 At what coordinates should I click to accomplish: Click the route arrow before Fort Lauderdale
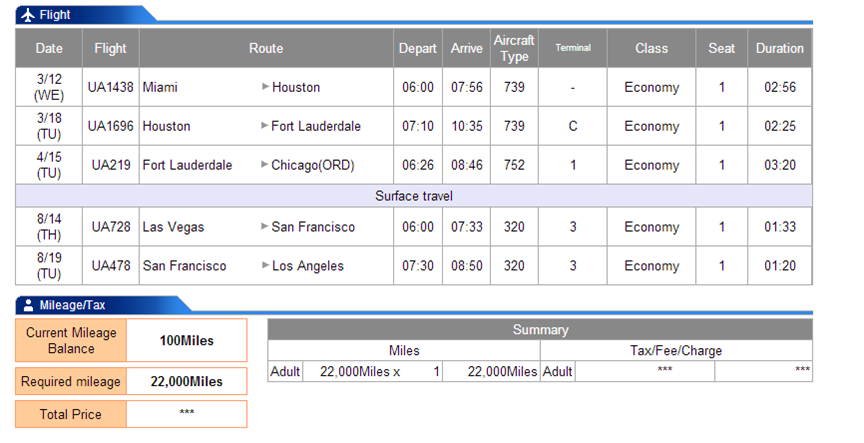[x=264, y=126]
